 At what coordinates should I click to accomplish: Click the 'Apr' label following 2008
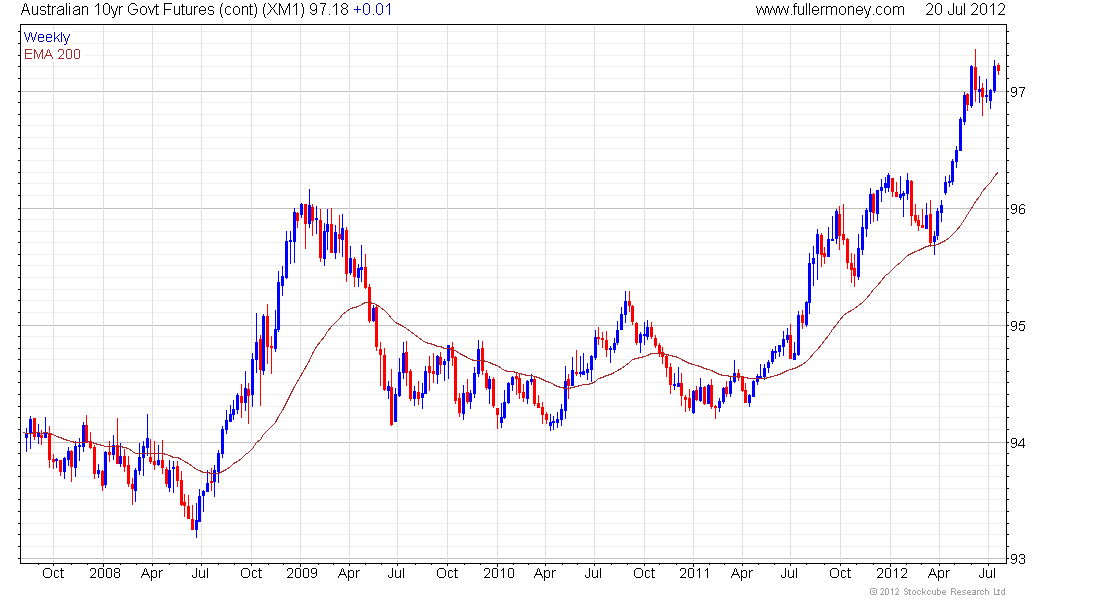tap(152, 573)
